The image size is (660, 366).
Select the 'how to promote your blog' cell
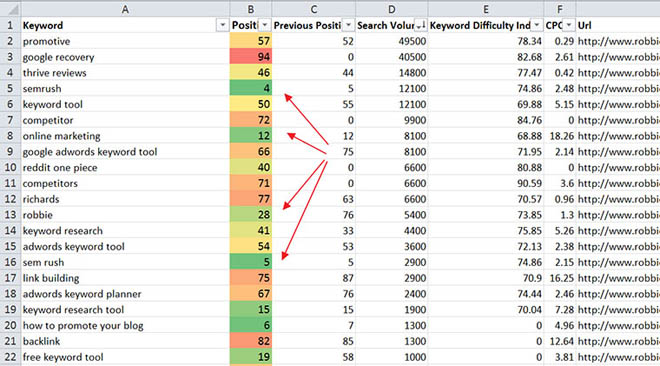click(125, 326)
